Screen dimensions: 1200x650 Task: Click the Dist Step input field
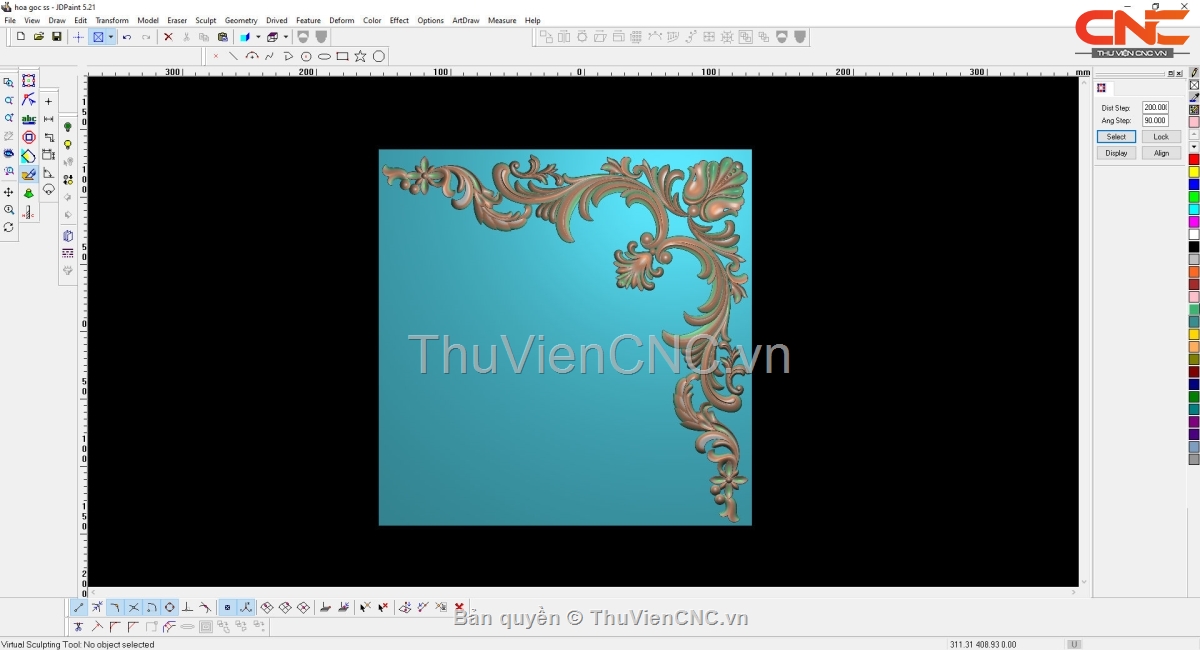point(1155,107)
